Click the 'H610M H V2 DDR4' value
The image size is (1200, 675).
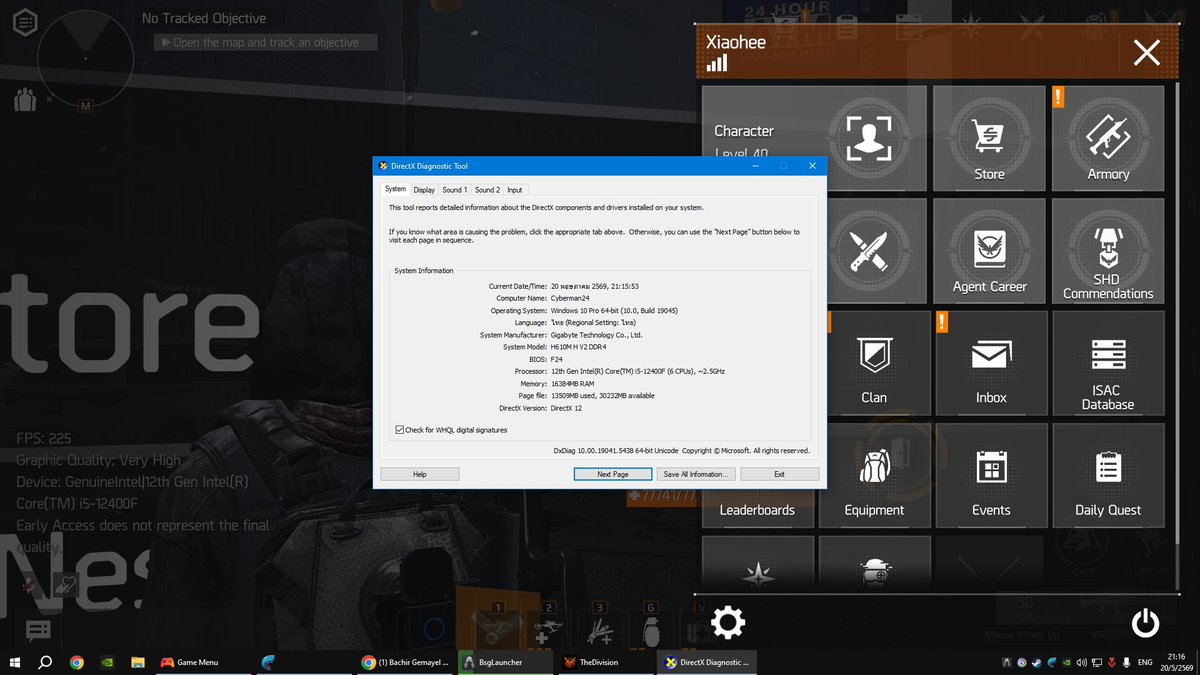579,347
